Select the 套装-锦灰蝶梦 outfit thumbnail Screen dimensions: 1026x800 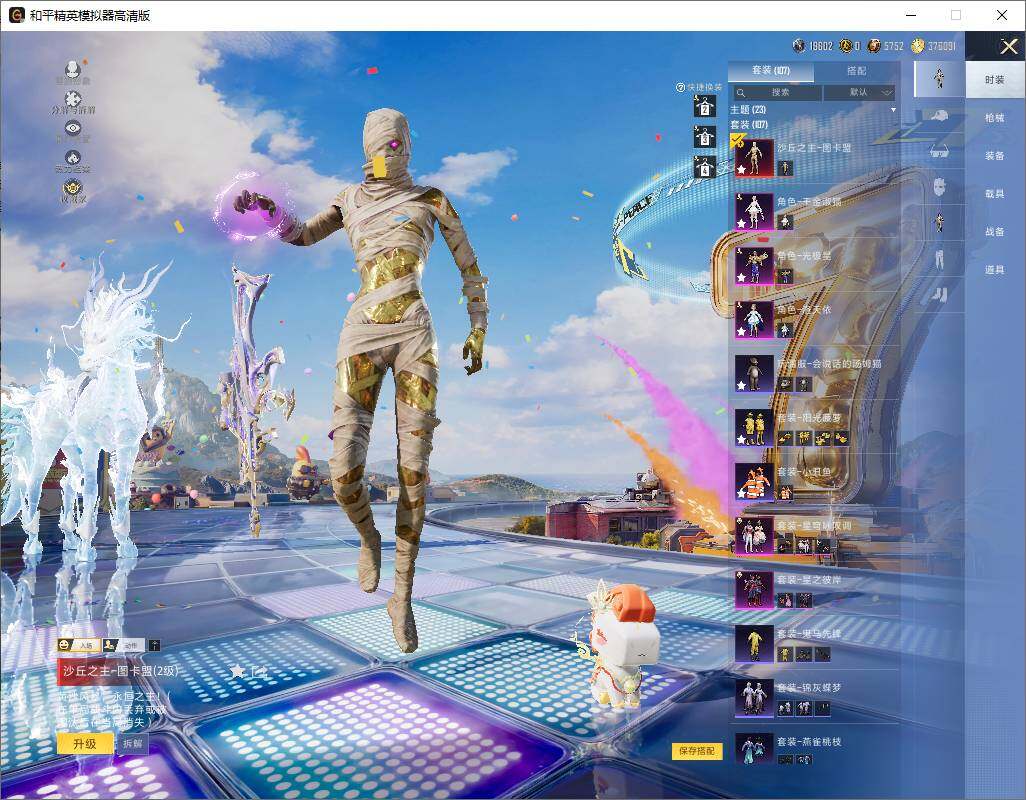tap(754, 698)
